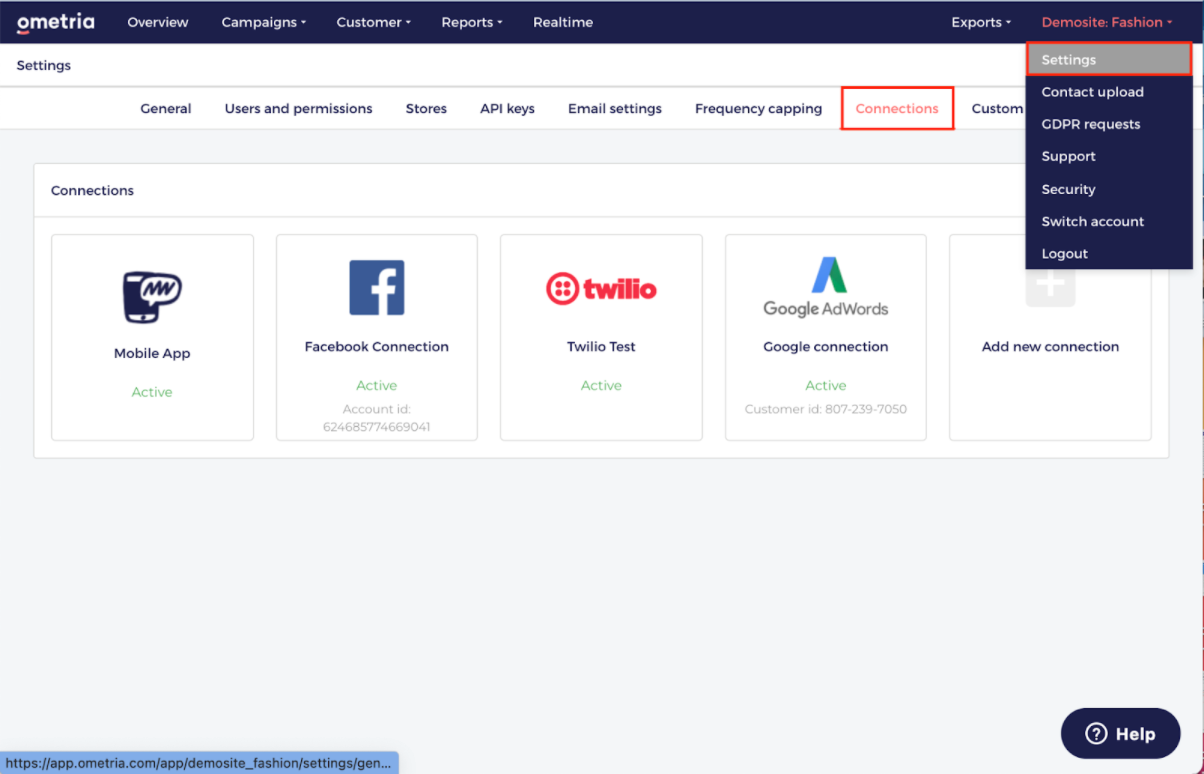
Task: Open the Twilio Test connection title
Action: pos(601,346)
